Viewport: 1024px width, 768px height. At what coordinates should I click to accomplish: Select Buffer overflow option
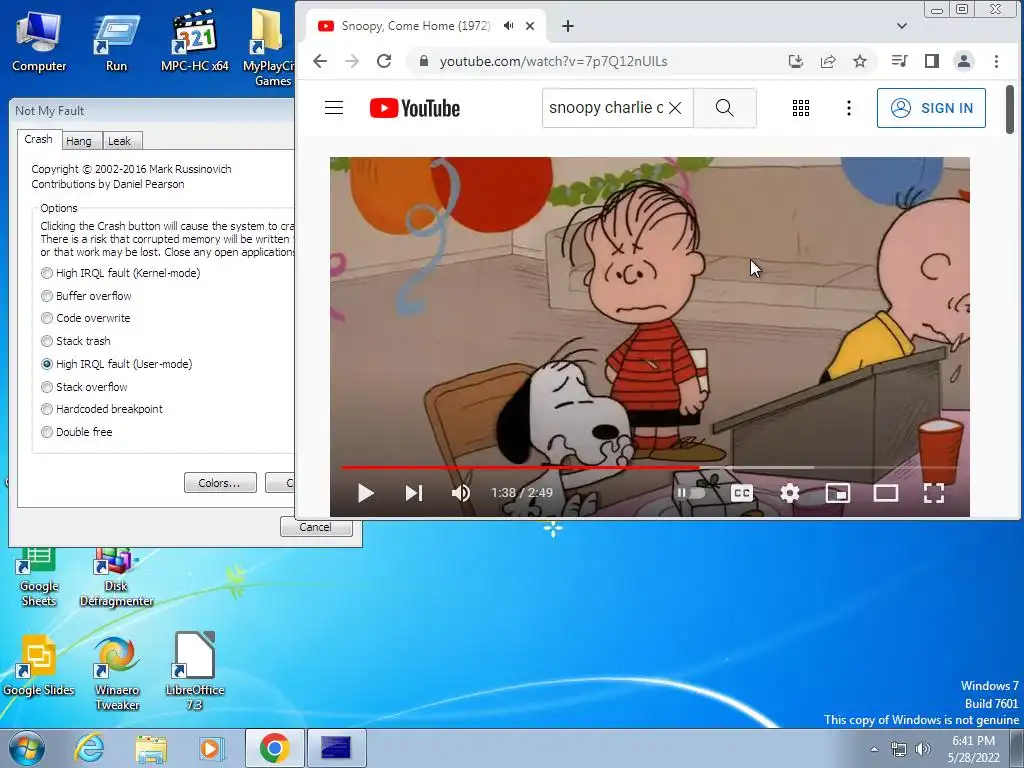tap(86, 296)
